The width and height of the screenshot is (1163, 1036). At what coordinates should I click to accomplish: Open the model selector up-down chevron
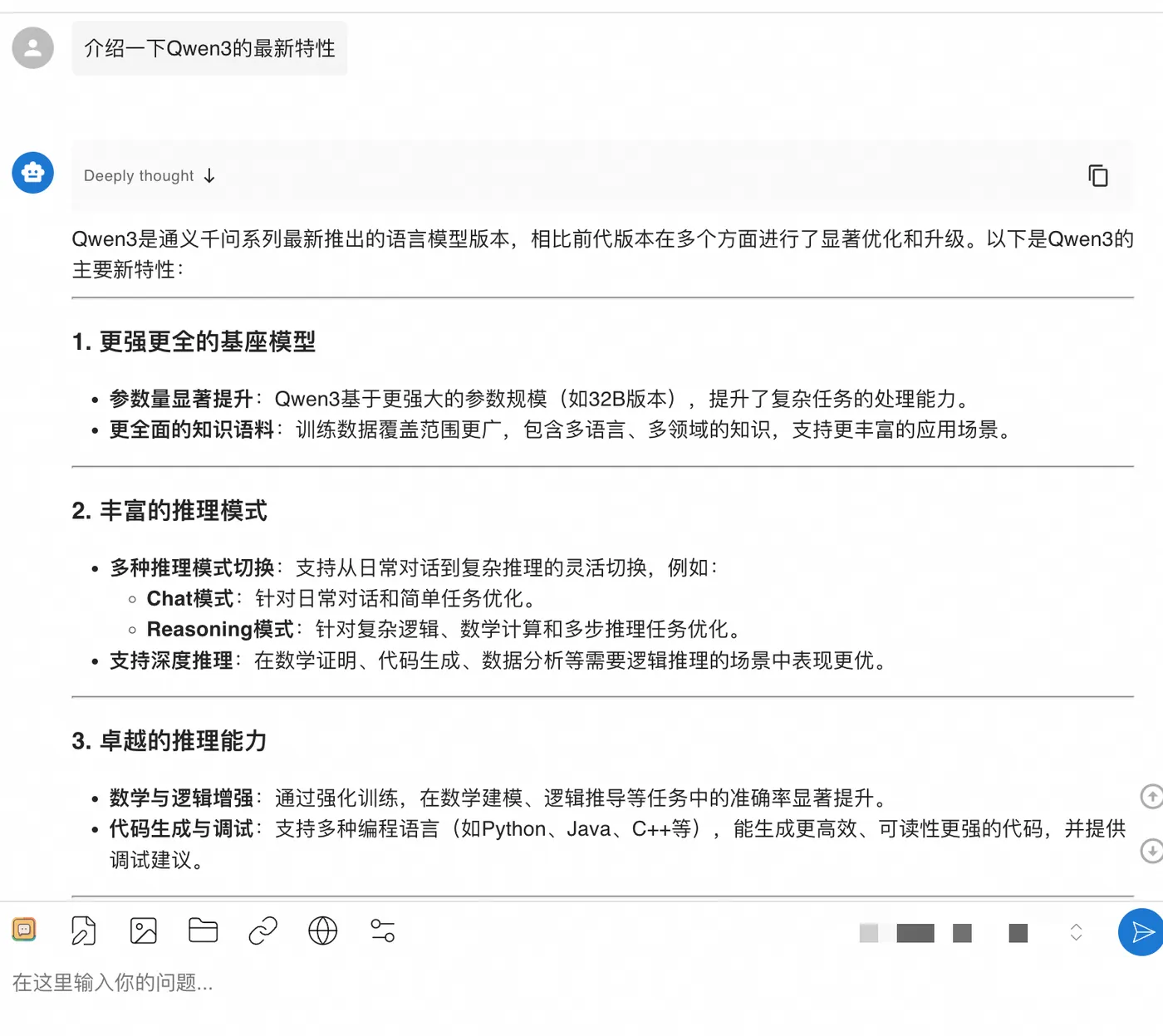tap(1076, 932)
